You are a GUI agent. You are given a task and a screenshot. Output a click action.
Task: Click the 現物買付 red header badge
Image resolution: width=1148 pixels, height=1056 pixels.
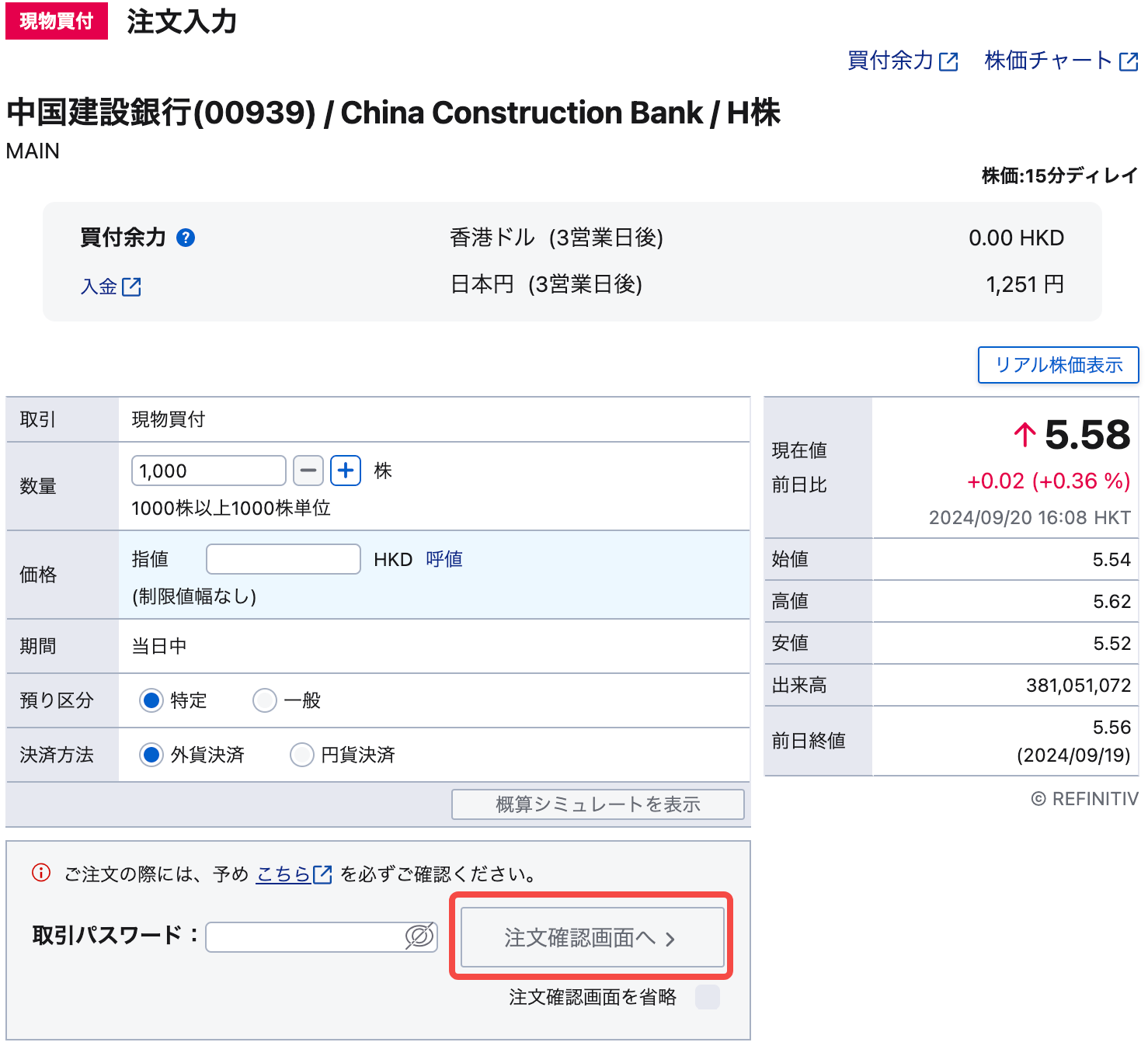57,21
